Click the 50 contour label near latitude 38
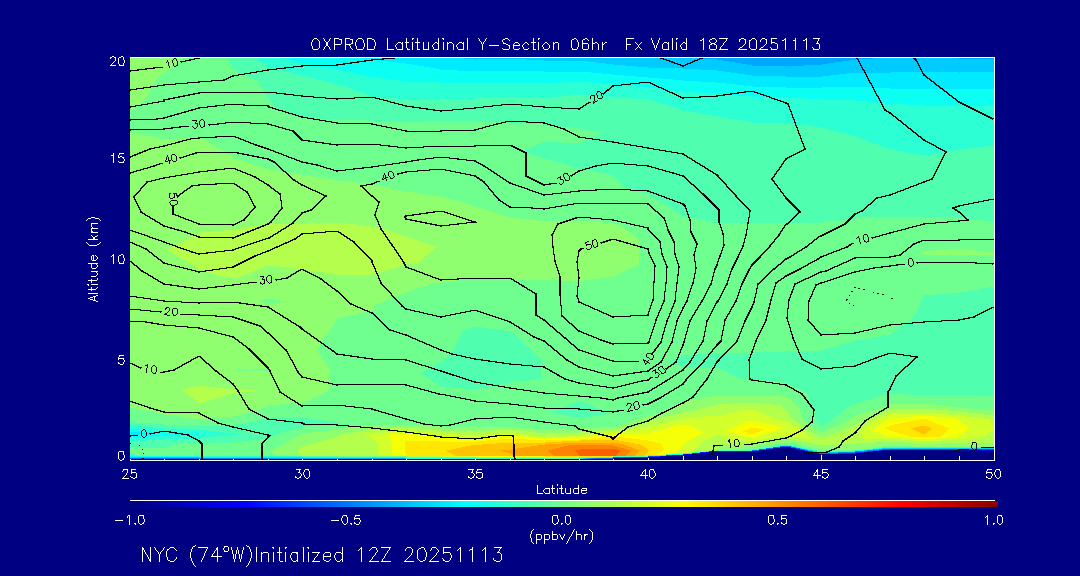 [x=592, y=245]
